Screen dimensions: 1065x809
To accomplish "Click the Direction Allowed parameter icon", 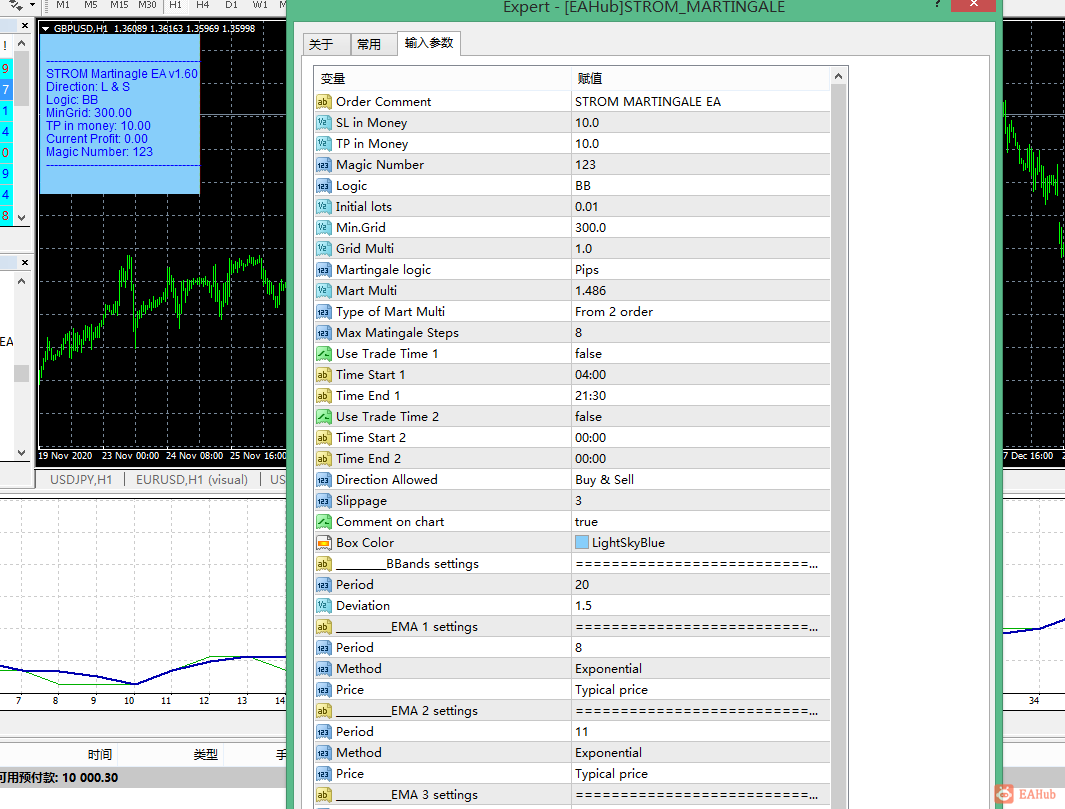I will [x=323, y=480].
